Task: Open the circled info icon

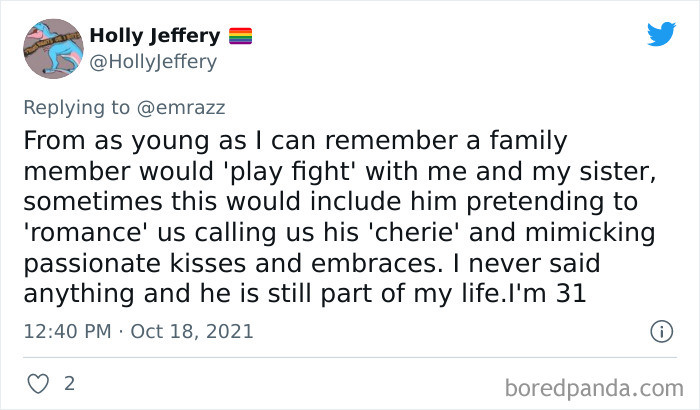Action: (x=660, y=331)
